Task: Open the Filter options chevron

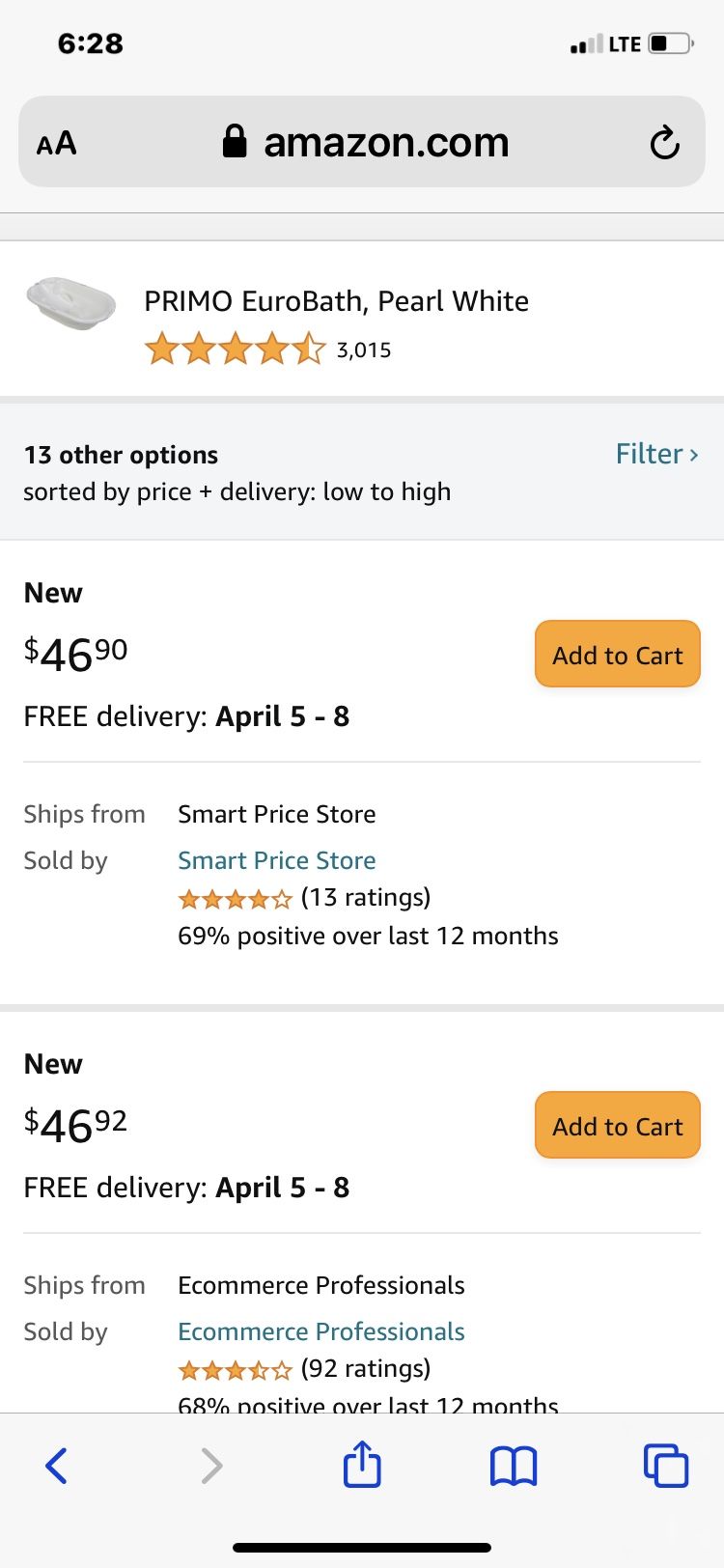Action: 656,454
